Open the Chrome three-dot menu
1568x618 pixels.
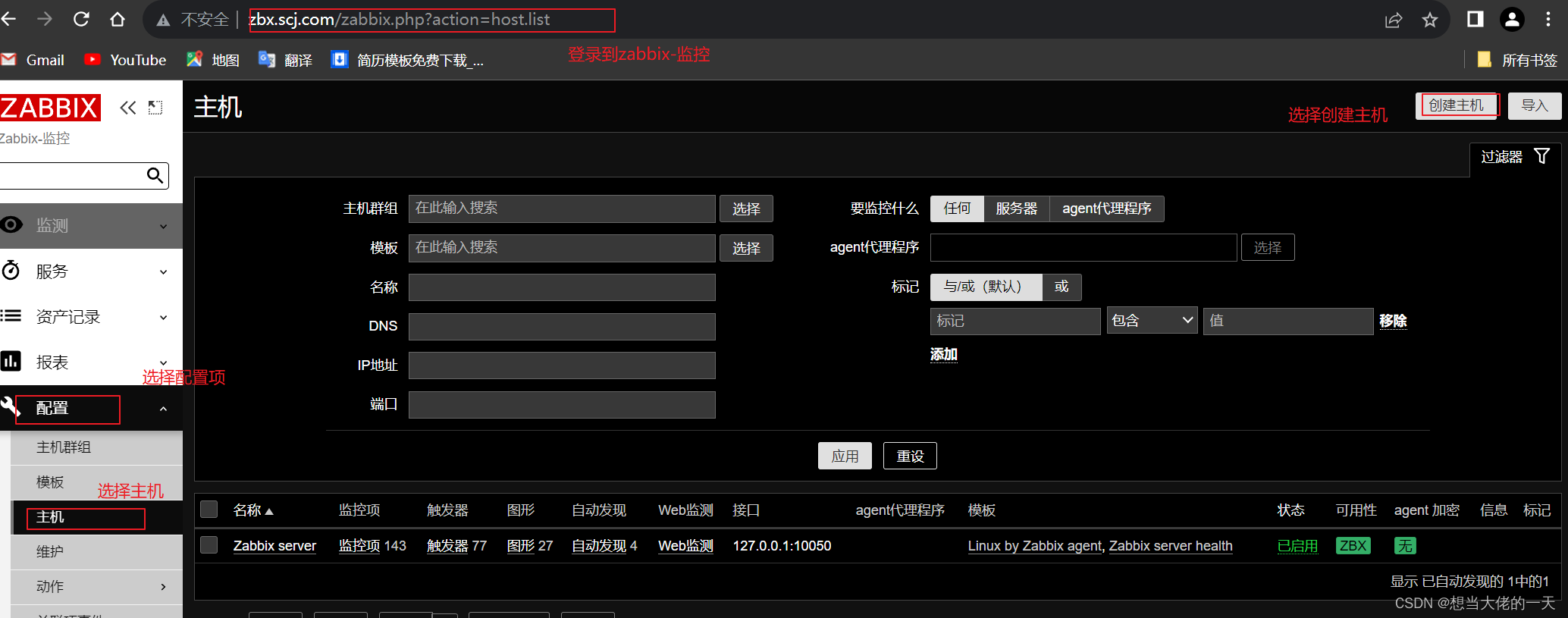pos(1548,19)
